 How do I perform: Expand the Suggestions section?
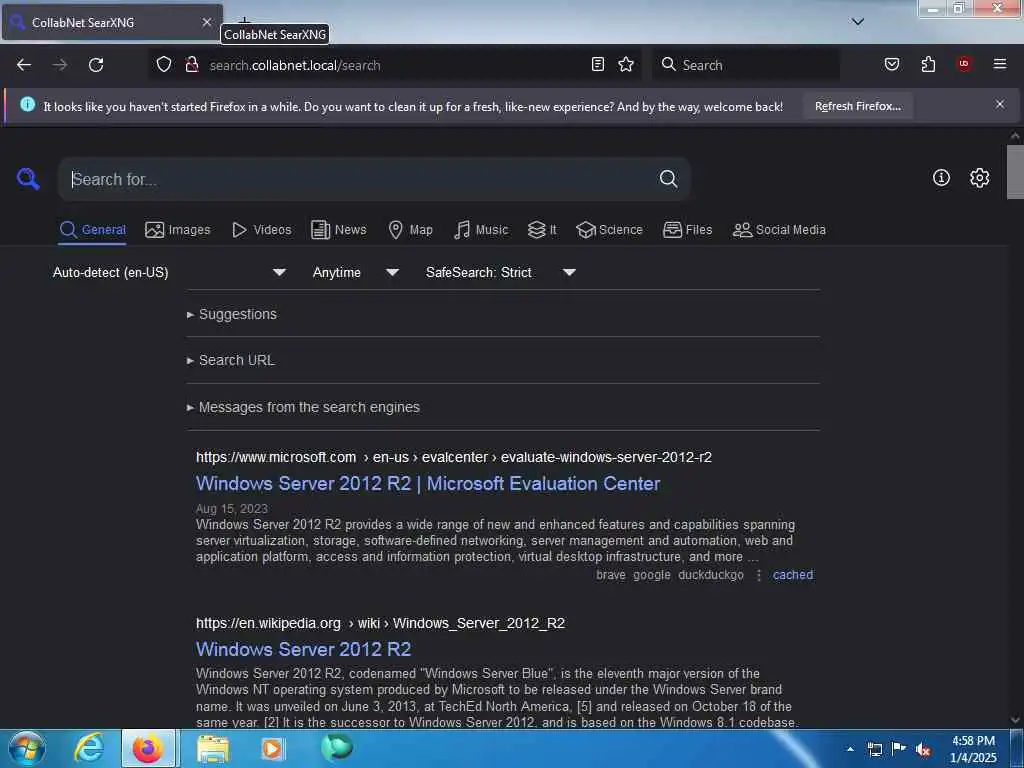(232, 314)
